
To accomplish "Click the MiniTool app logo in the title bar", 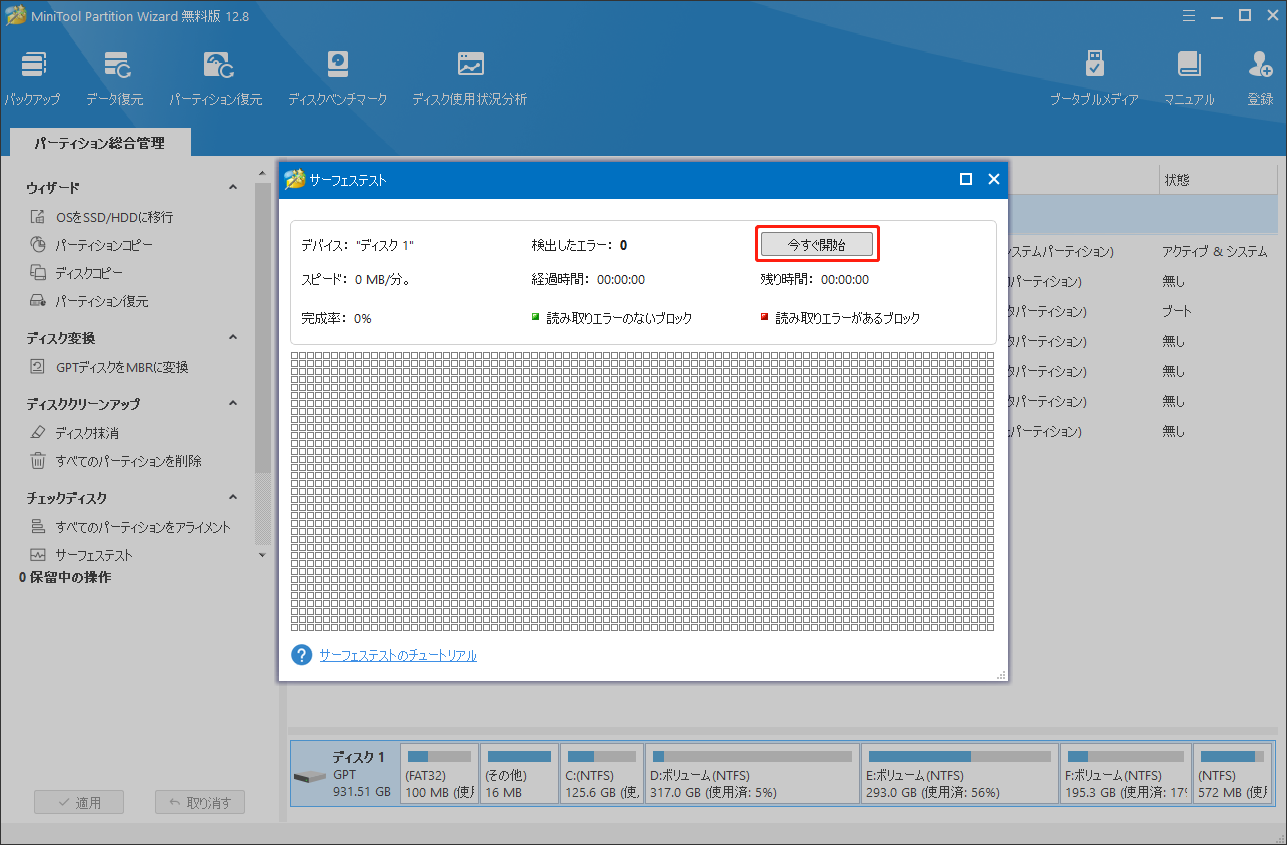I will click(15, 15).
